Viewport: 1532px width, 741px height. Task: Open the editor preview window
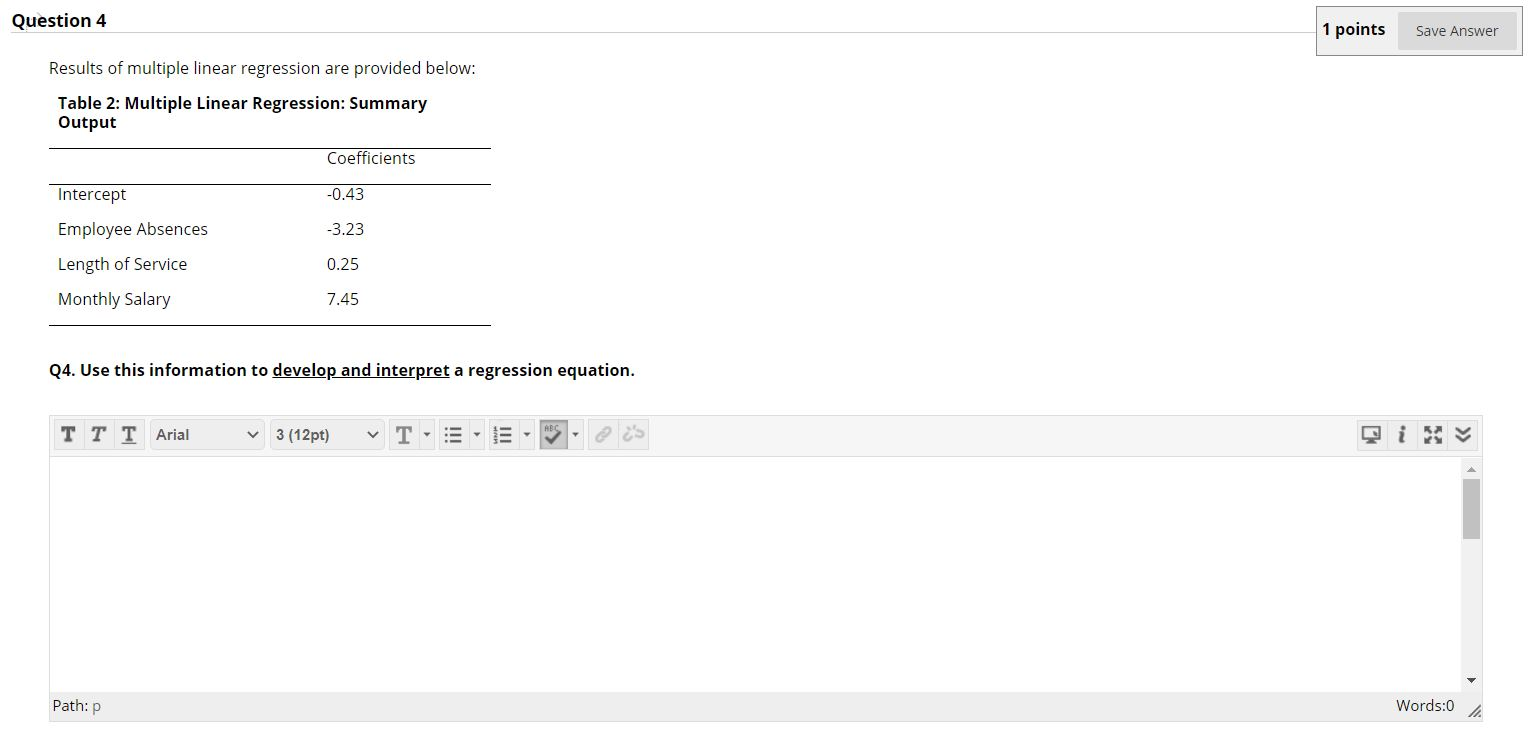pyautogui.click(x=1371, y=434)
